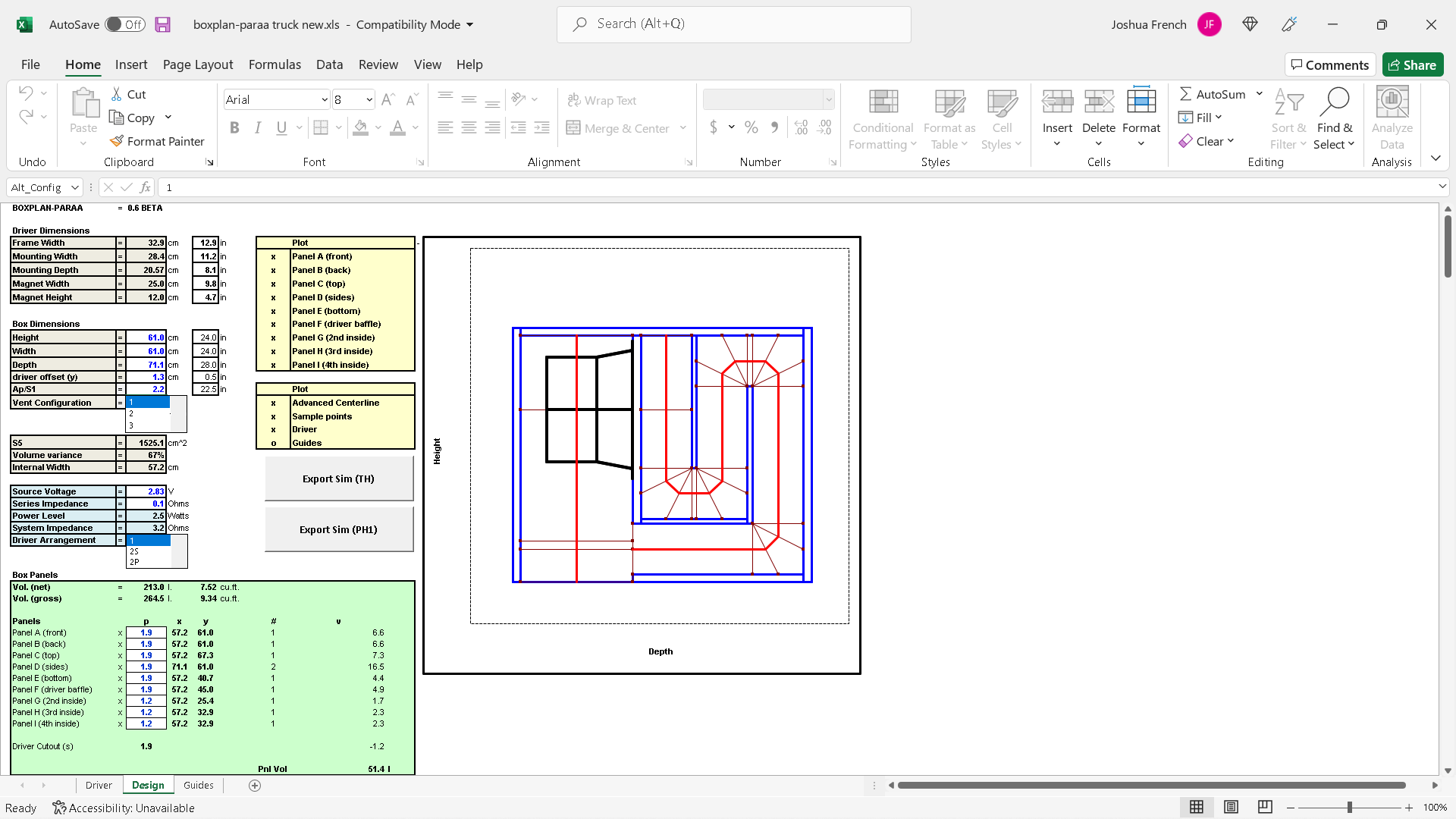Toggle the AutoSave switch

125,24
